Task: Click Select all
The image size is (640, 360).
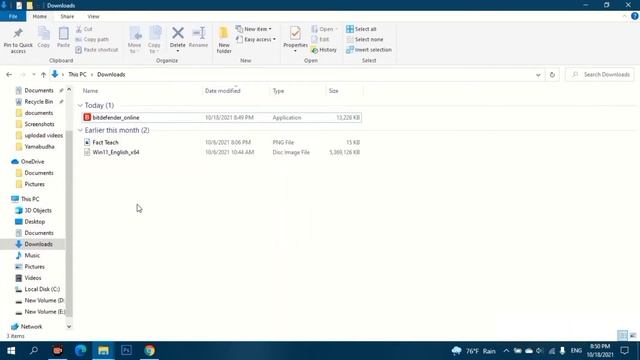Action: click(361, 29)
